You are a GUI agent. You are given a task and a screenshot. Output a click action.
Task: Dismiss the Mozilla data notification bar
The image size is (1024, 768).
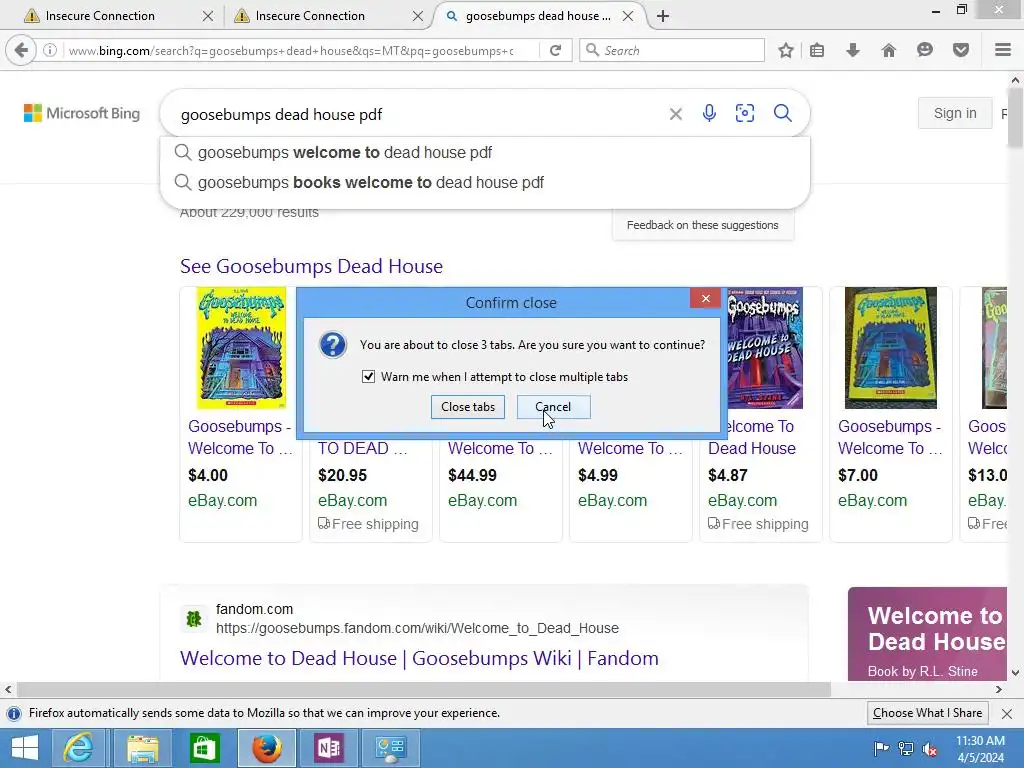click(x=1007, y=714)
